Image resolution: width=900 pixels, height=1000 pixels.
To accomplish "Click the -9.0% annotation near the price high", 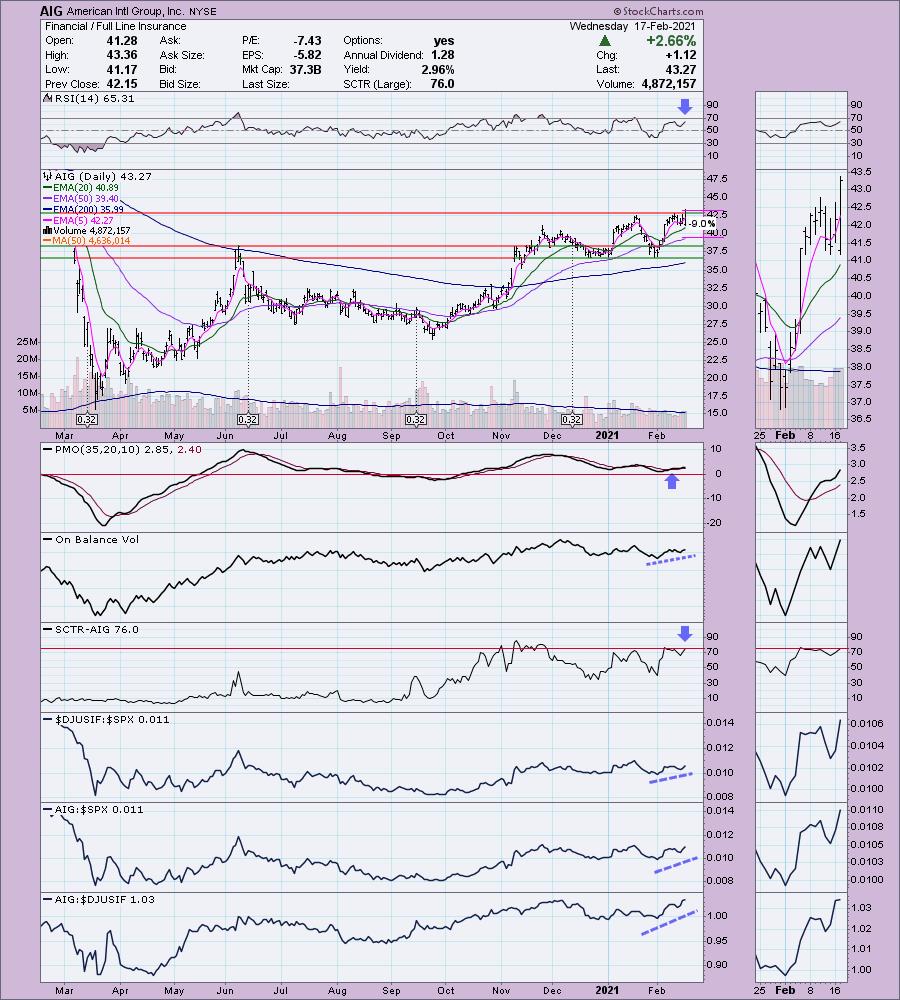I will click(x=702, y=224).
